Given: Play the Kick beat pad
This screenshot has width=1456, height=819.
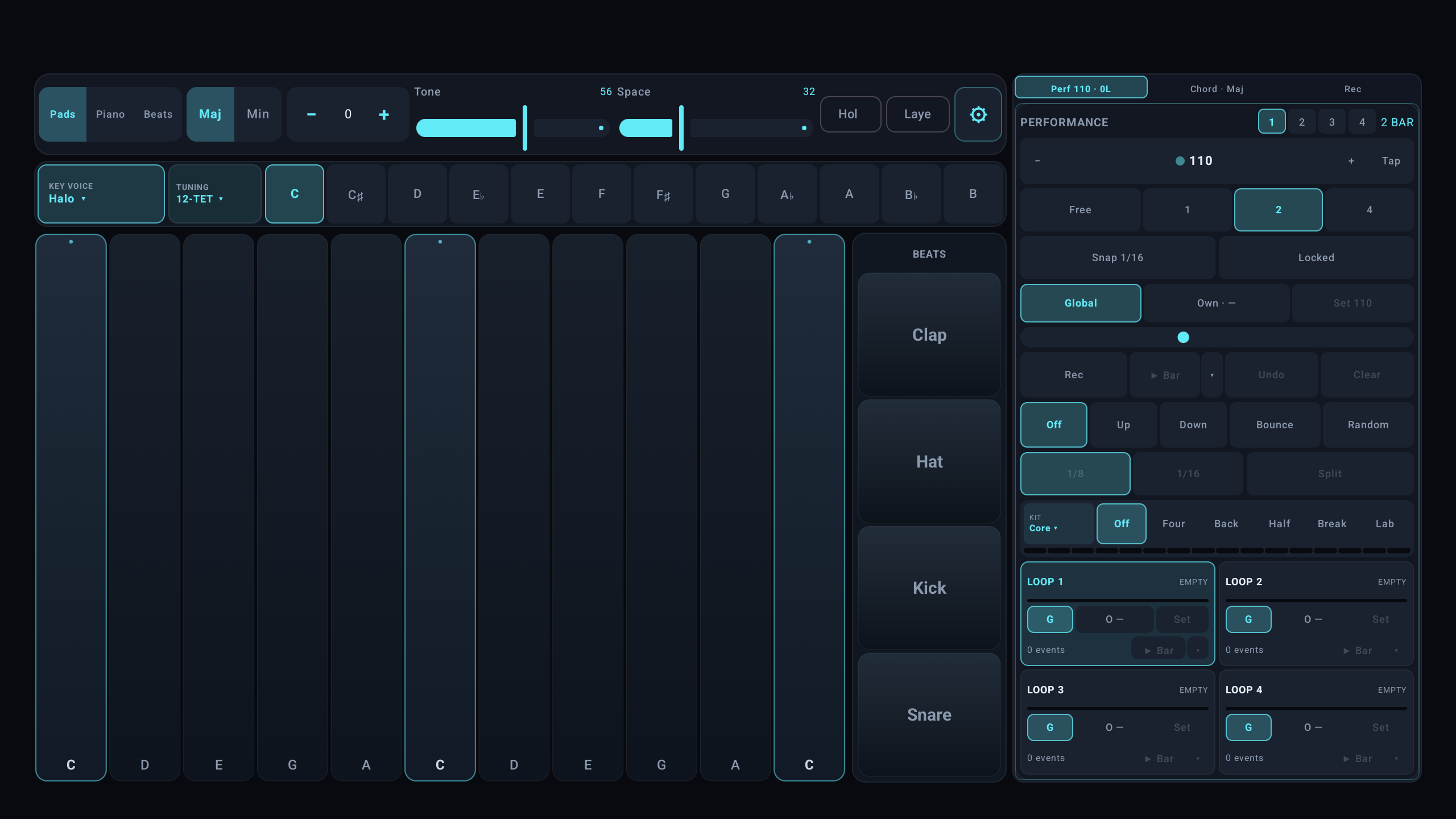Looking at the screenshot, I should pos(929,588).
